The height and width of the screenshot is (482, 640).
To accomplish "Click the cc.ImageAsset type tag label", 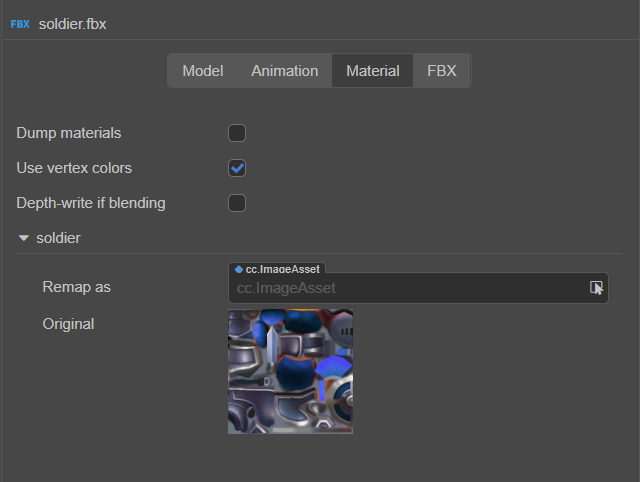I will coord(284,269).
